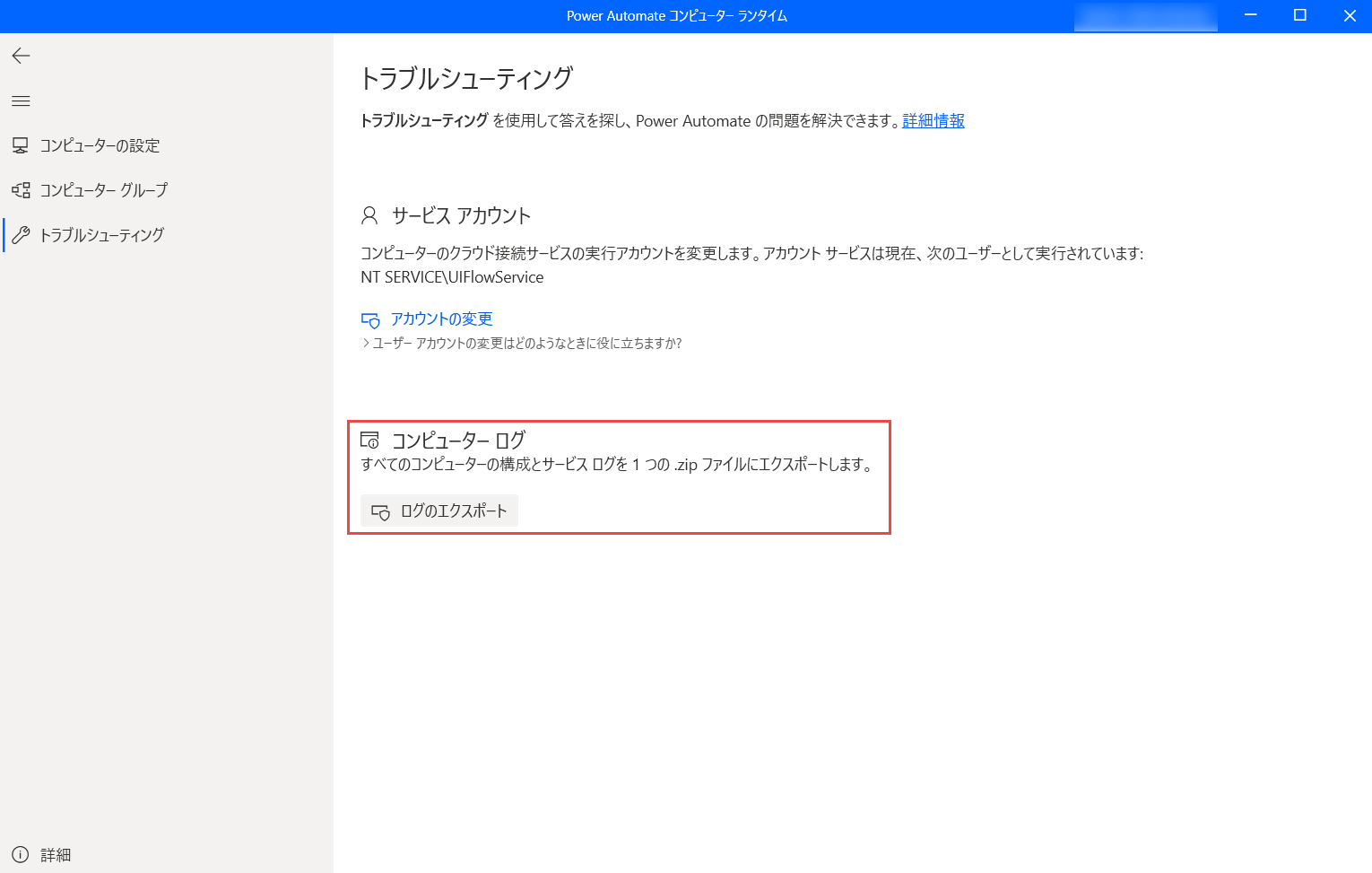Click the person icon beside サービス アカウント
This screenshot has height=873, width=1372.
(x=369, y=214)
